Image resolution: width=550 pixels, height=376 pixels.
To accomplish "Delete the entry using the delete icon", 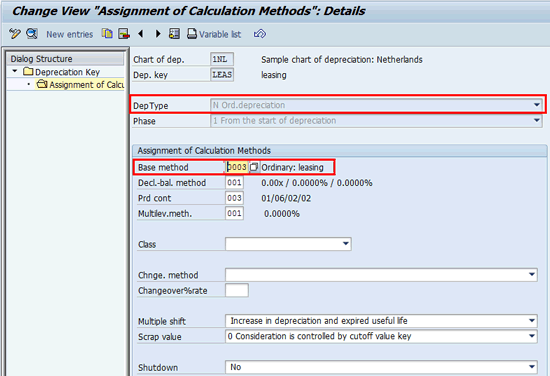I will click(123, 34).
